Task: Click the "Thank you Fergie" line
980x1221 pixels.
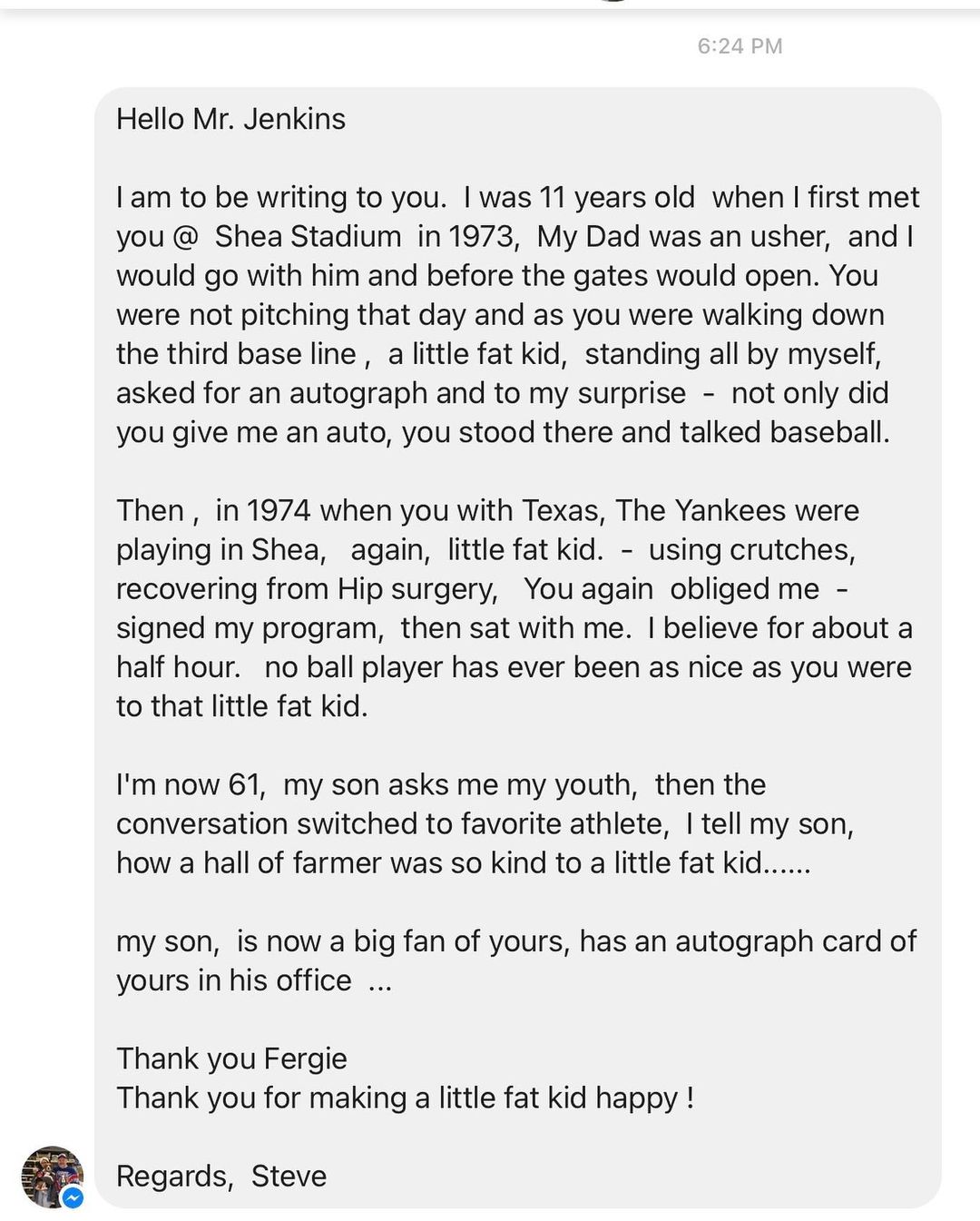Action: coord(231,1059)
